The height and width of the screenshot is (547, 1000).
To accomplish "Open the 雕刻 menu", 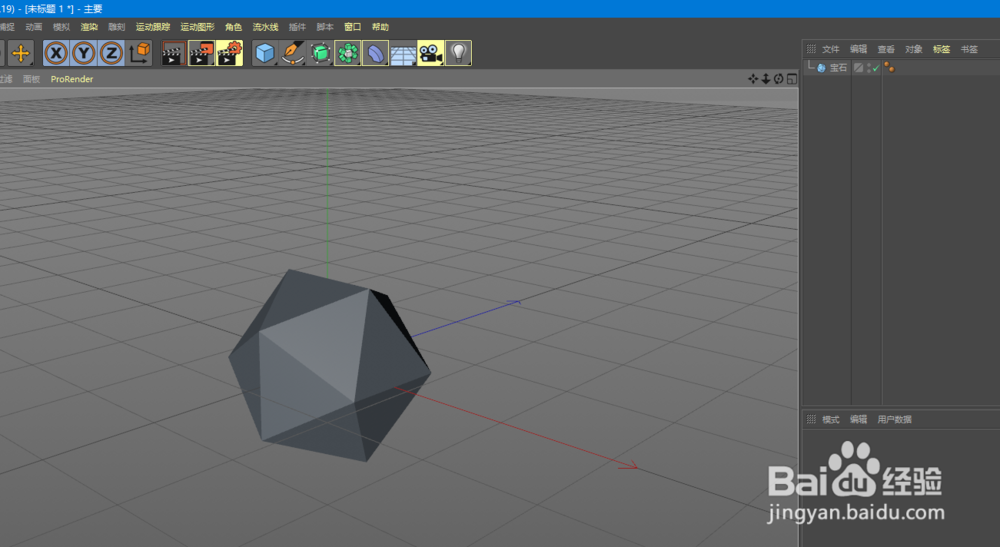I will (117, 27).
